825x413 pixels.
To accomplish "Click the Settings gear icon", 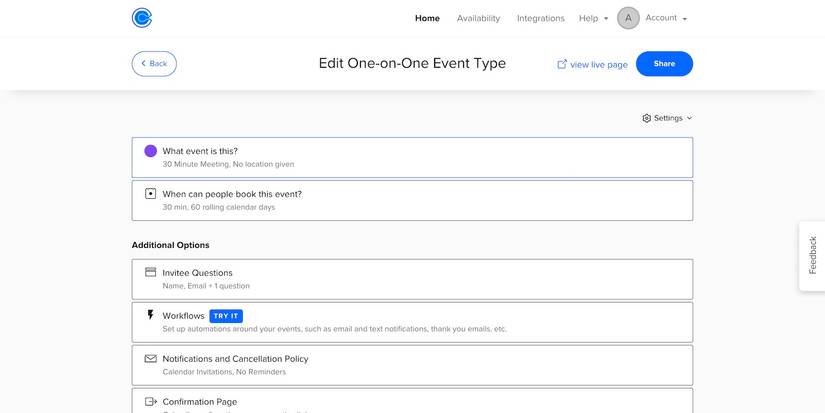I will [x=647, y=118].
